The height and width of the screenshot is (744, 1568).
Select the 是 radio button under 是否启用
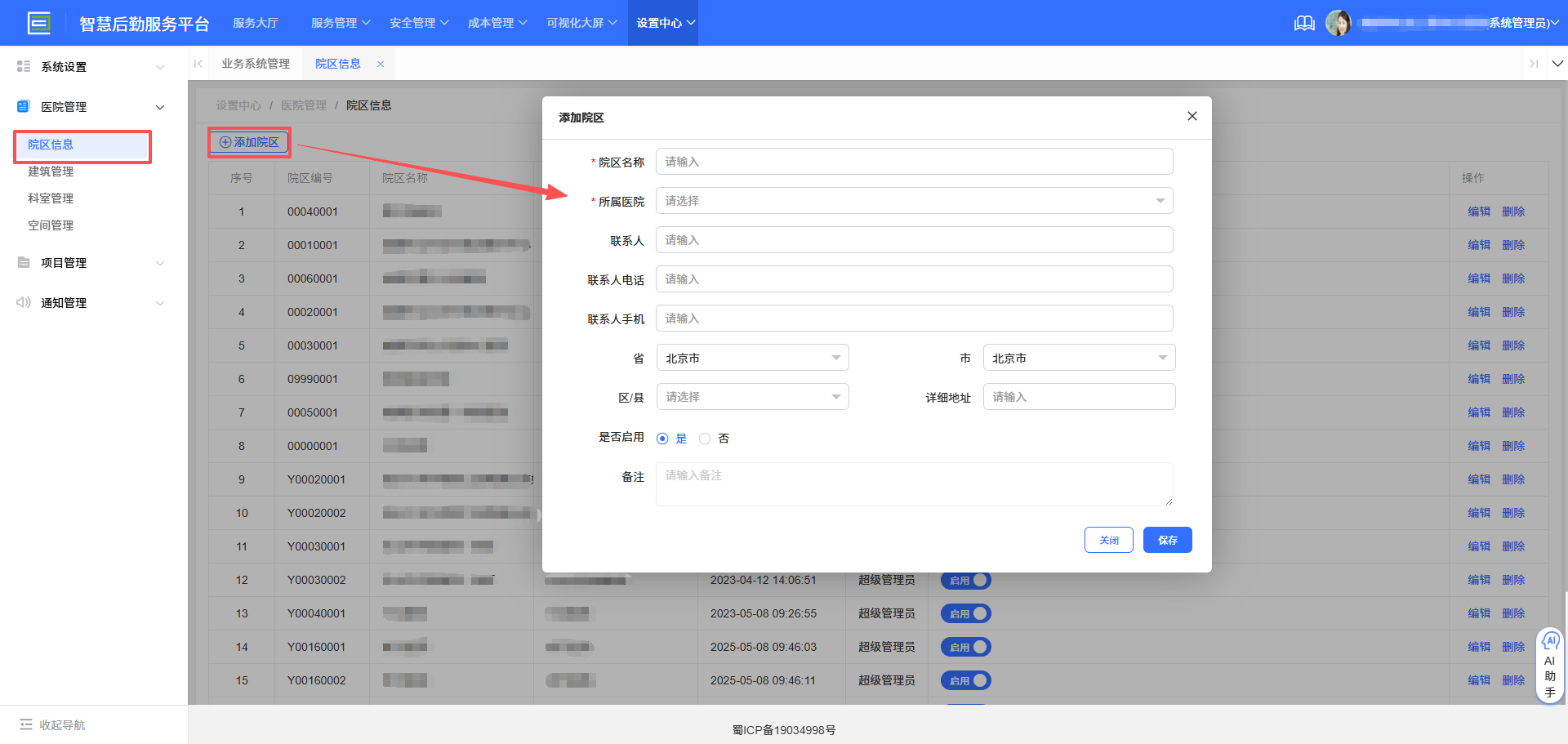662,438
